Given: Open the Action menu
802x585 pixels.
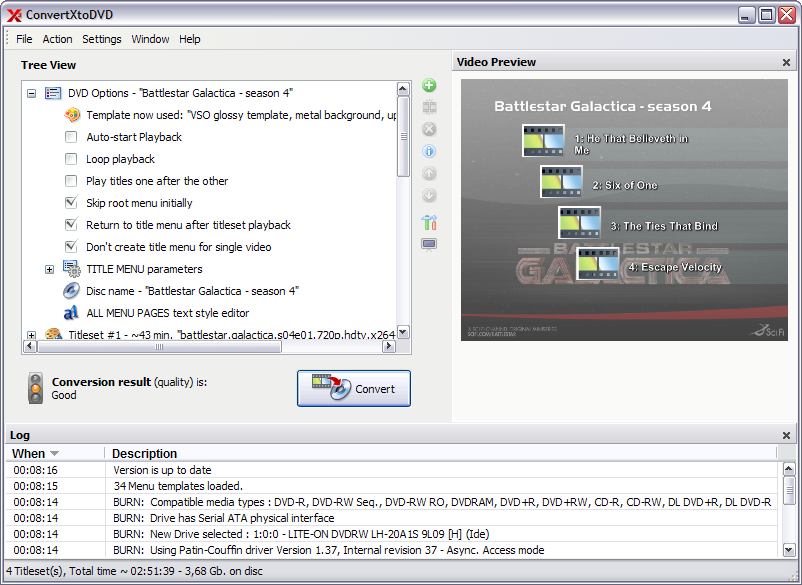Looking at the screenshot, I should tap(57, 39).
